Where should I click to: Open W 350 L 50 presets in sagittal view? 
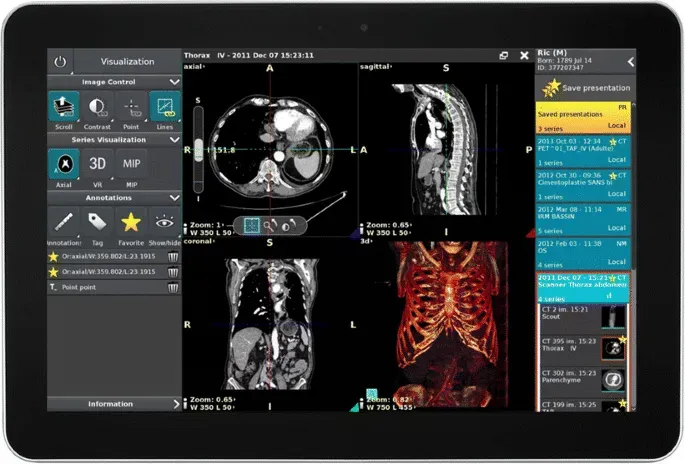(x=387, y=232)
